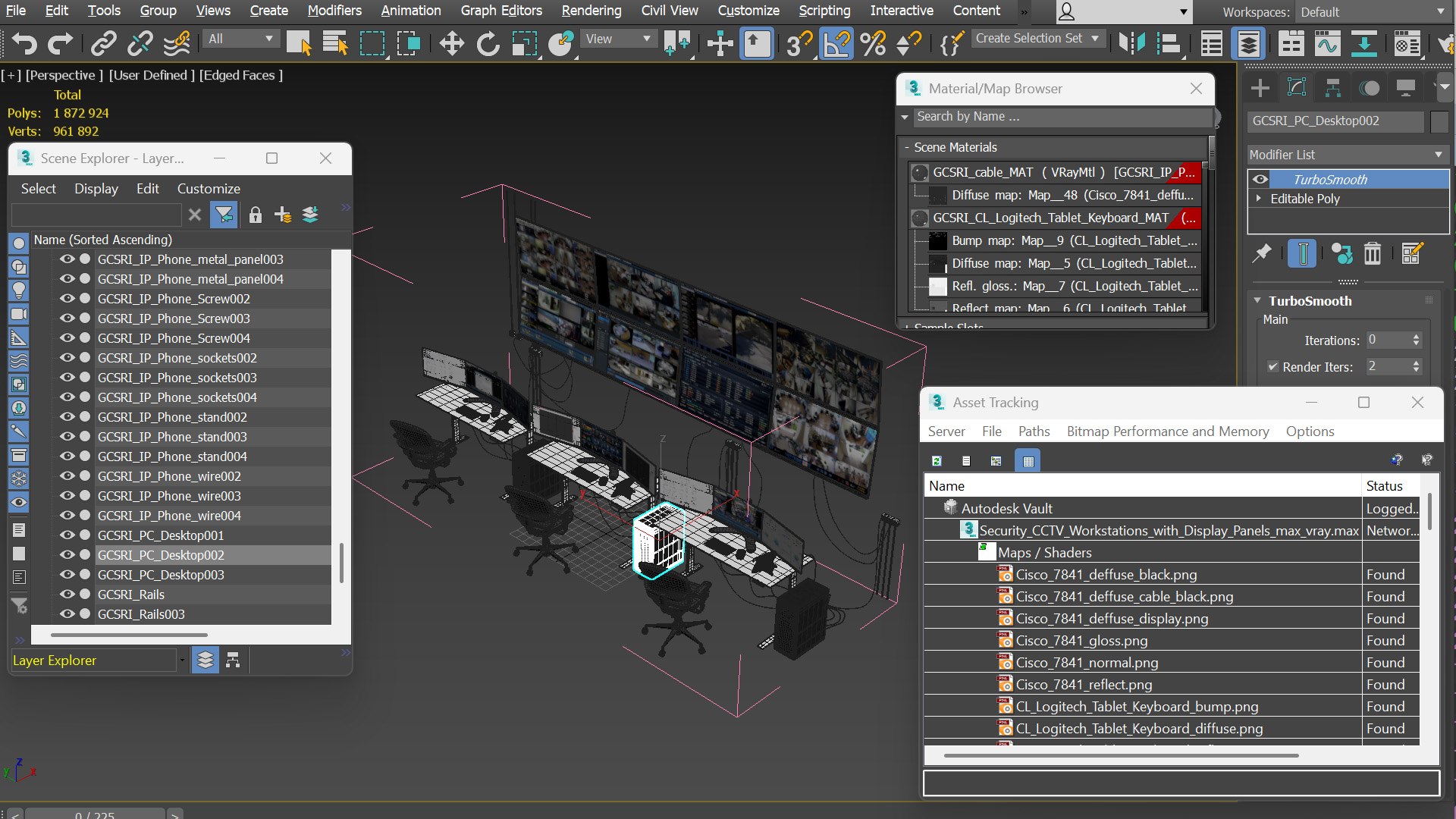This screenshot has height=819, width=1456.
Task: Toggle TurboSmooth modifier eye icon
Action: click(1260, 179)
